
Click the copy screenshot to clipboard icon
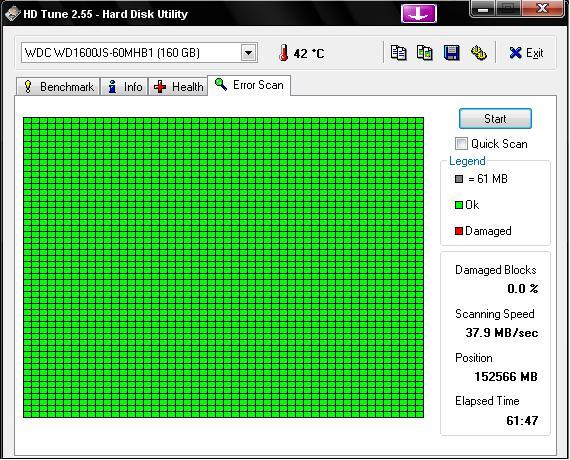coord(424,53)
